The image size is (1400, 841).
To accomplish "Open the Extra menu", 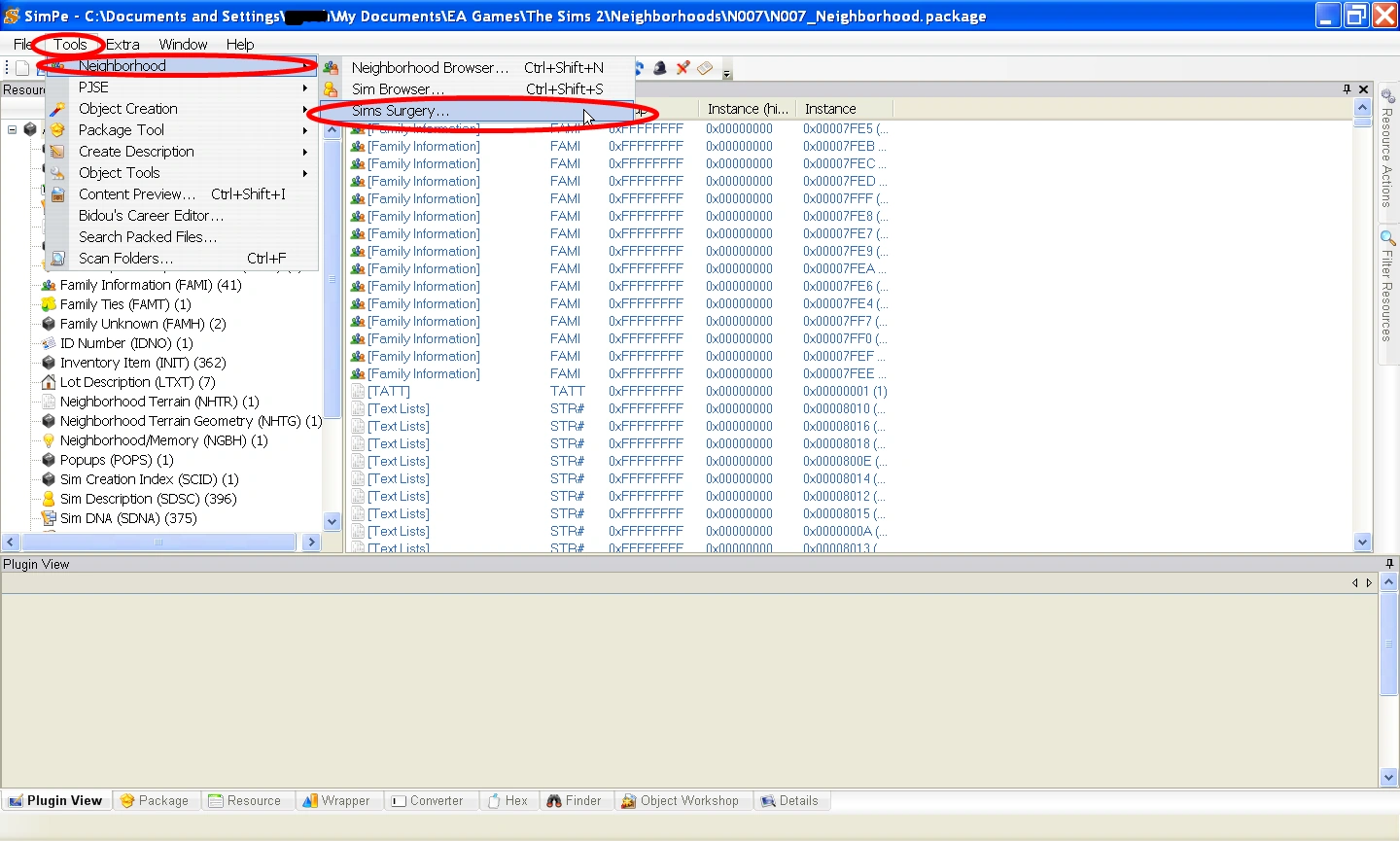I will (122, 44).
